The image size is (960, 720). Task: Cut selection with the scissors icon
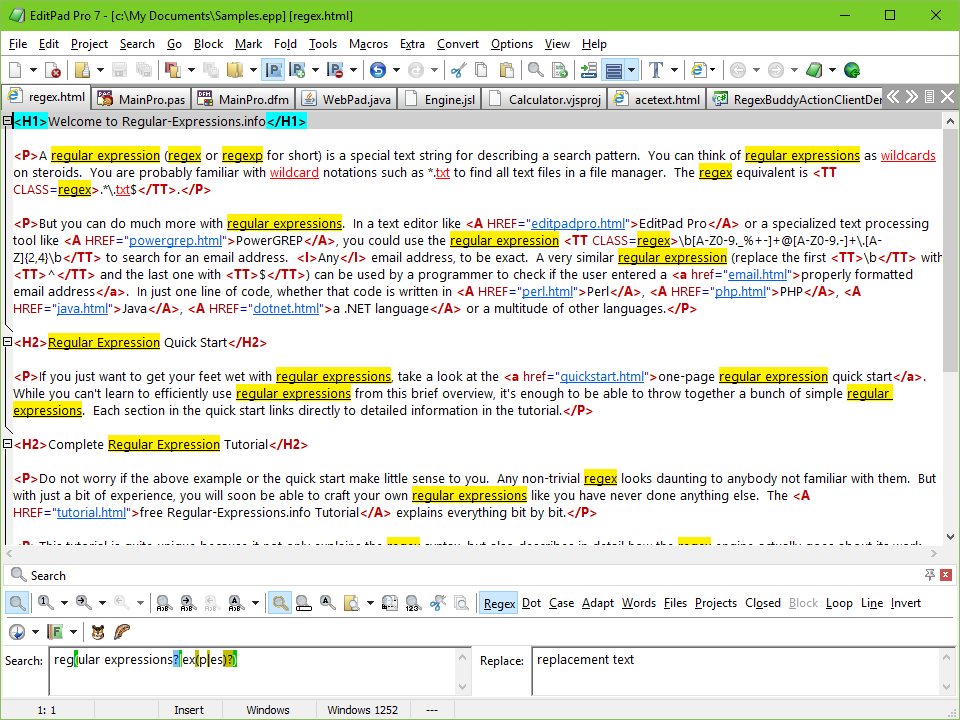point(458,70)
